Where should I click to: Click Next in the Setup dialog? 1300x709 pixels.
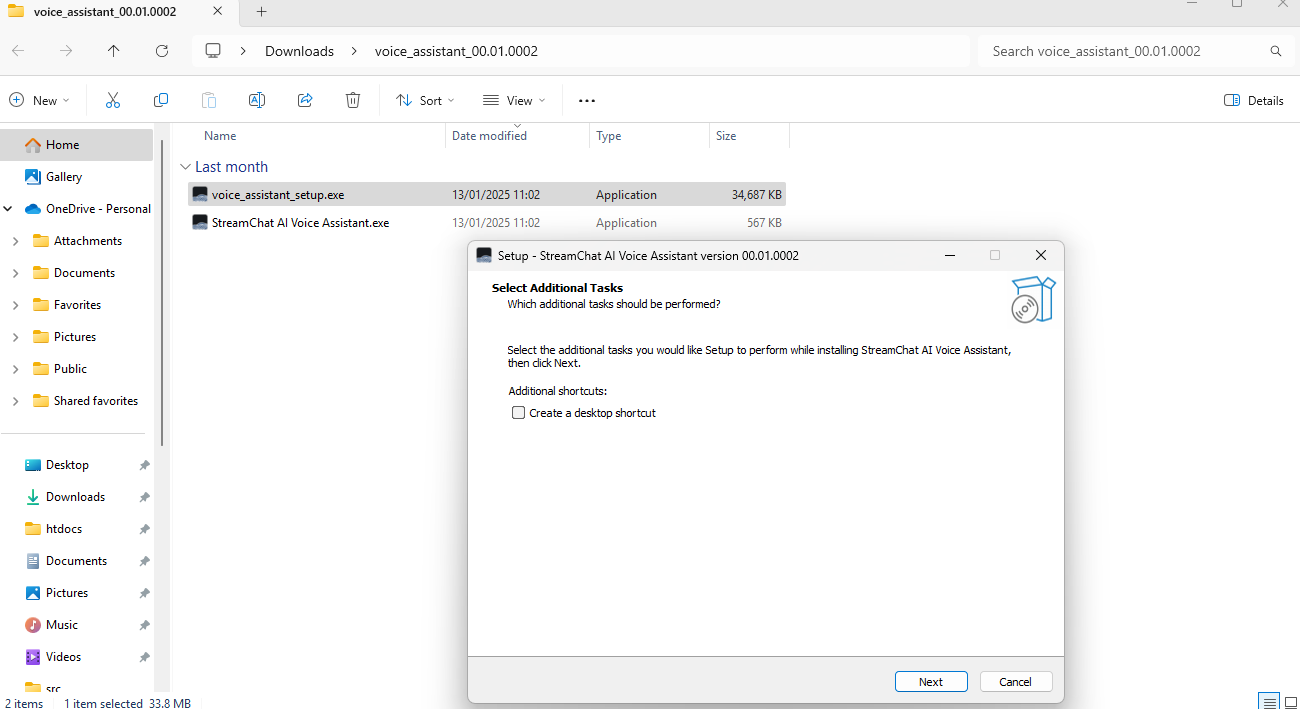(x=931, y=682)
